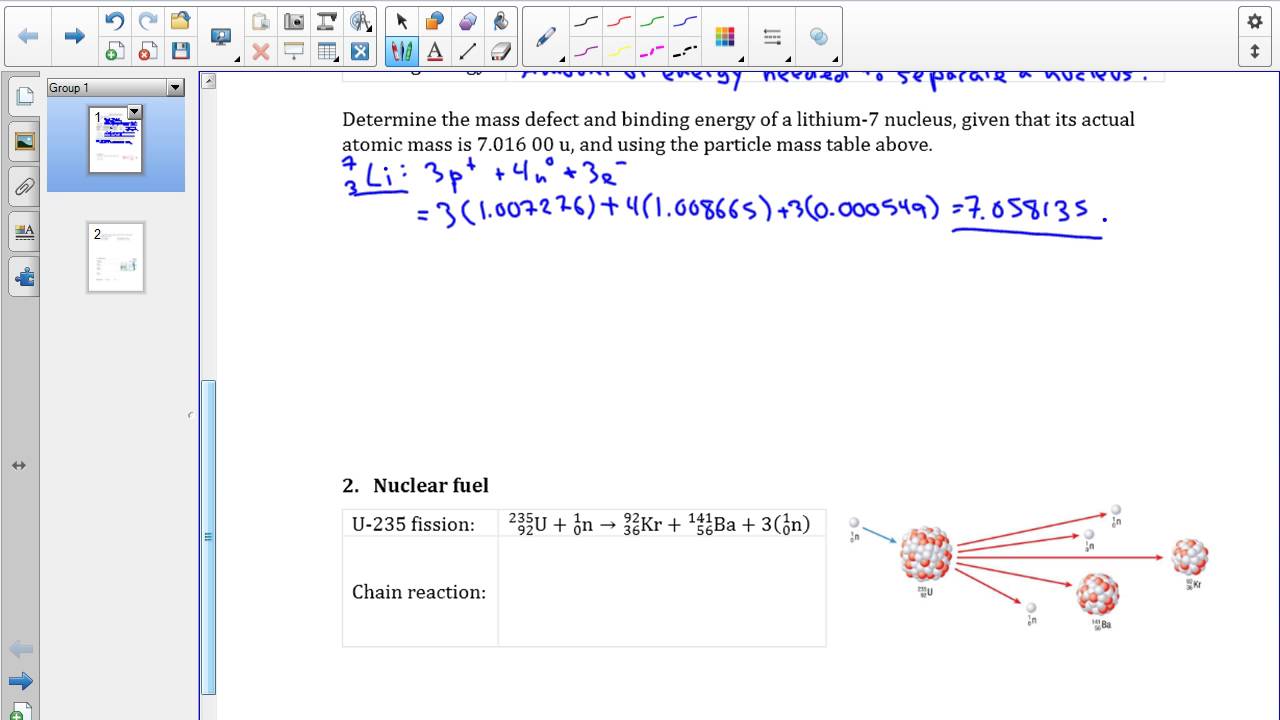Open the screen capture camera tool

tap(294, 21)
